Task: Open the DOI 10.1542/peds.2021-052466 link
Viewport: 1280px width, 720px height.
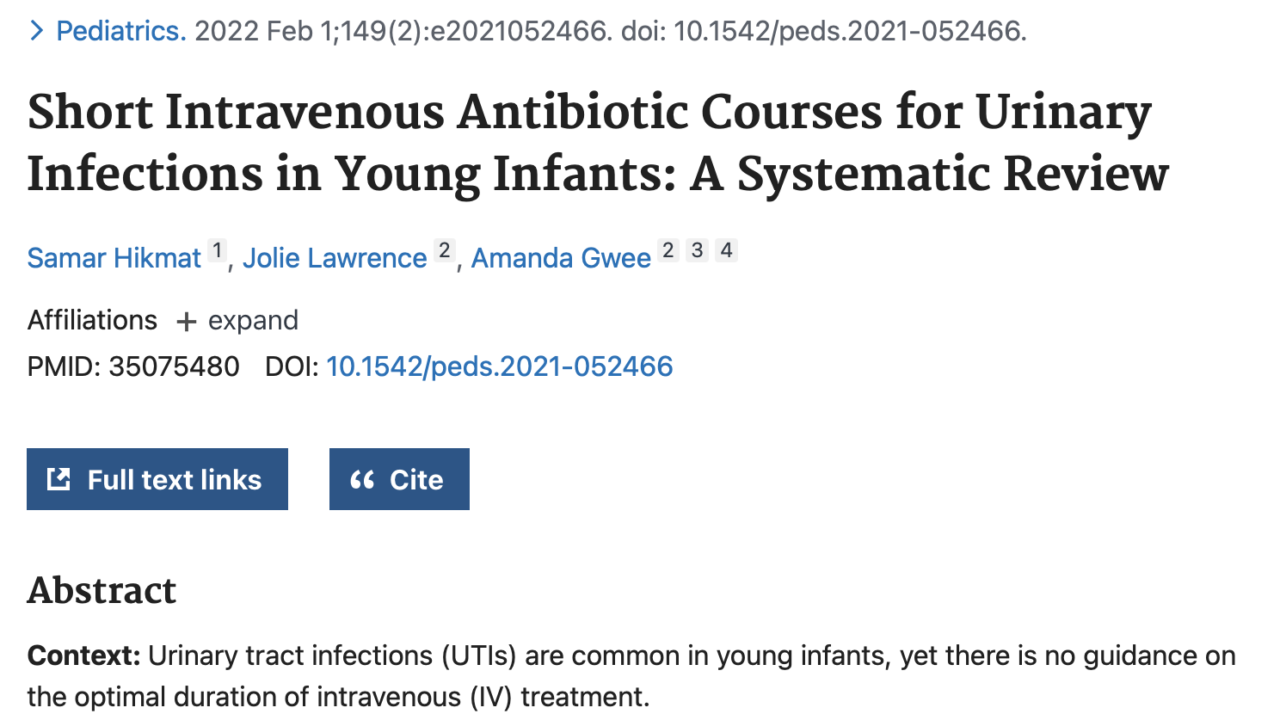Action: click(x=500, y=367)
